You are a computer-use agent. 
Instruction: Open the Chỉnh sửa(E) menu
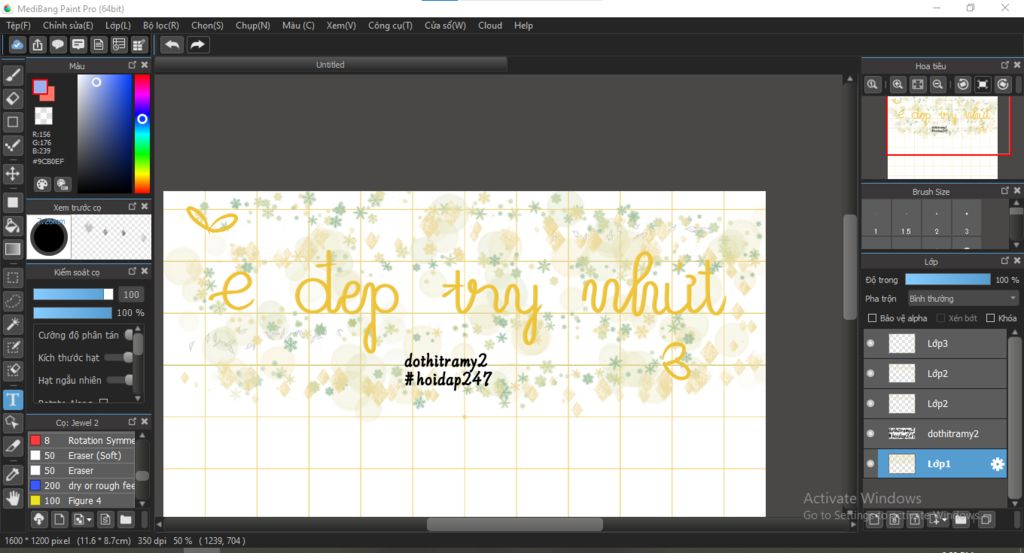68,25
